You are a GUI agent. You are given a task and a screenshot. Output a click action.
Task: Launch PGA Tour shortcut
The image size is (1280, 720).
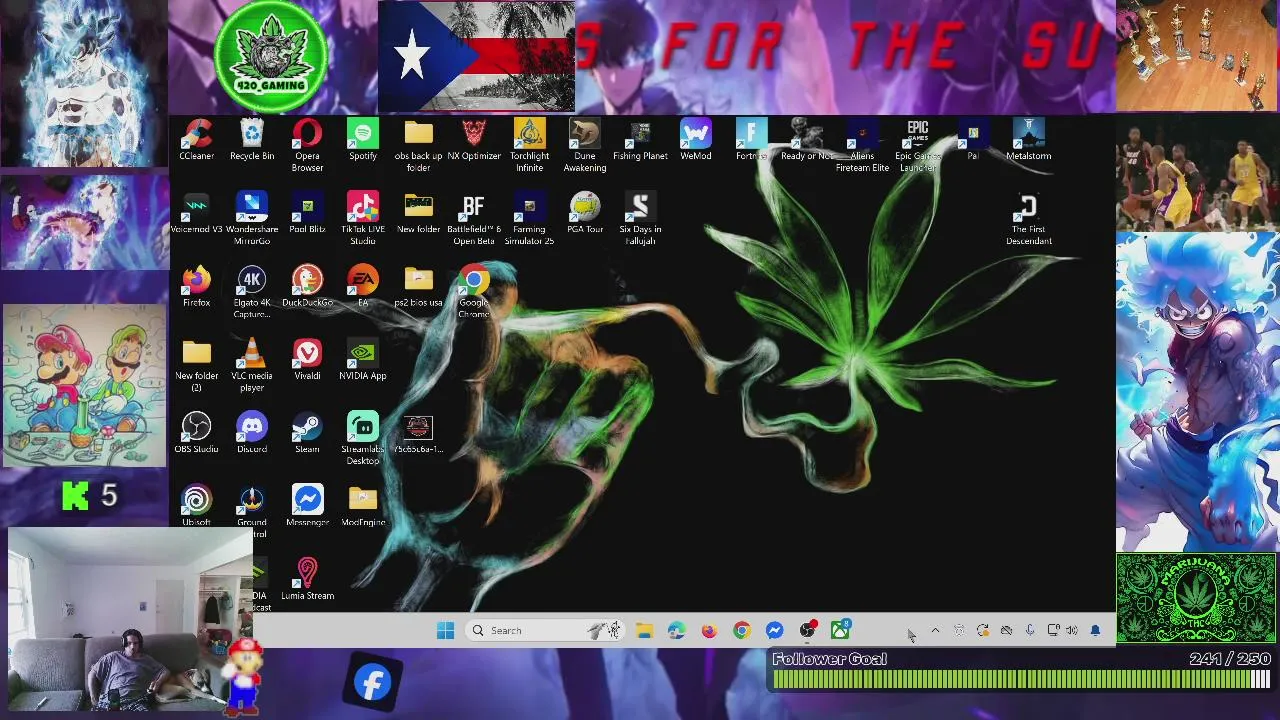click(585, 213)
